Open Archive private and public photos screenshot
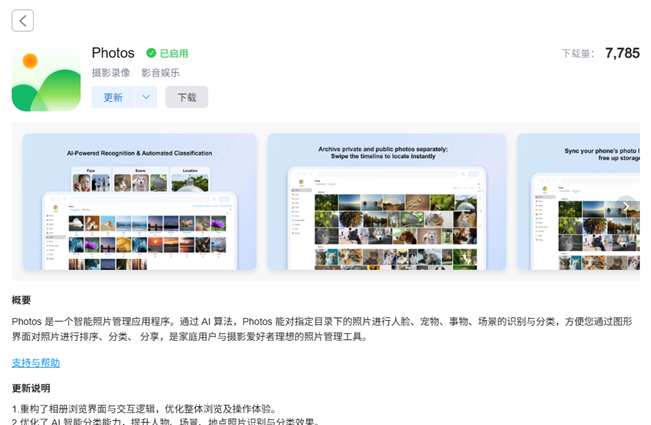 [x=387, y=202]
